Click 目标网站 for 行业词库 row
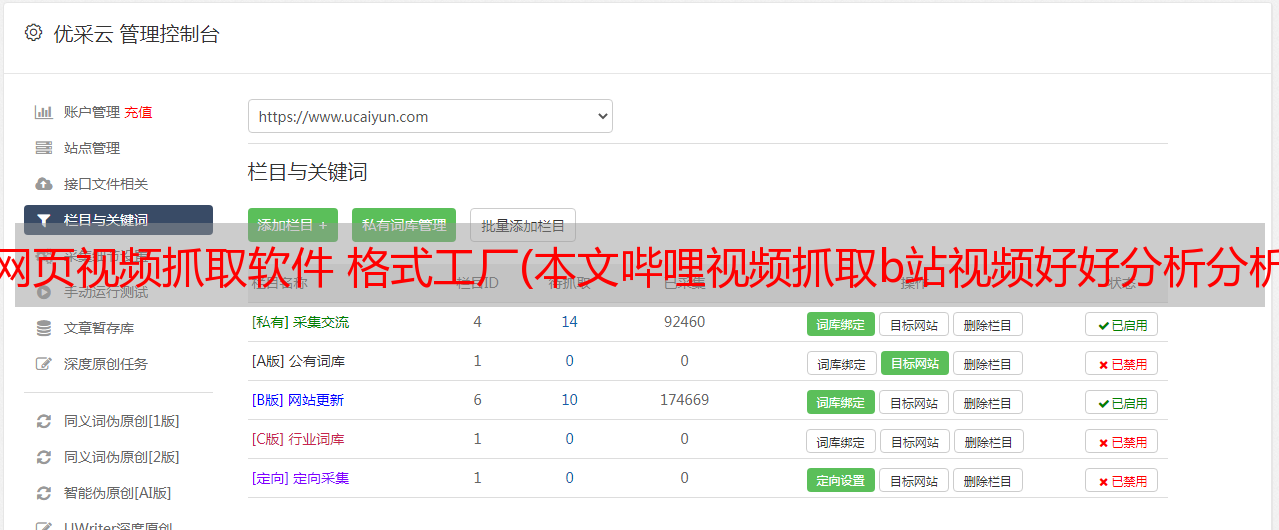Image resolution: width=1279 pixels, height=530 pixels. coord(914,441)
